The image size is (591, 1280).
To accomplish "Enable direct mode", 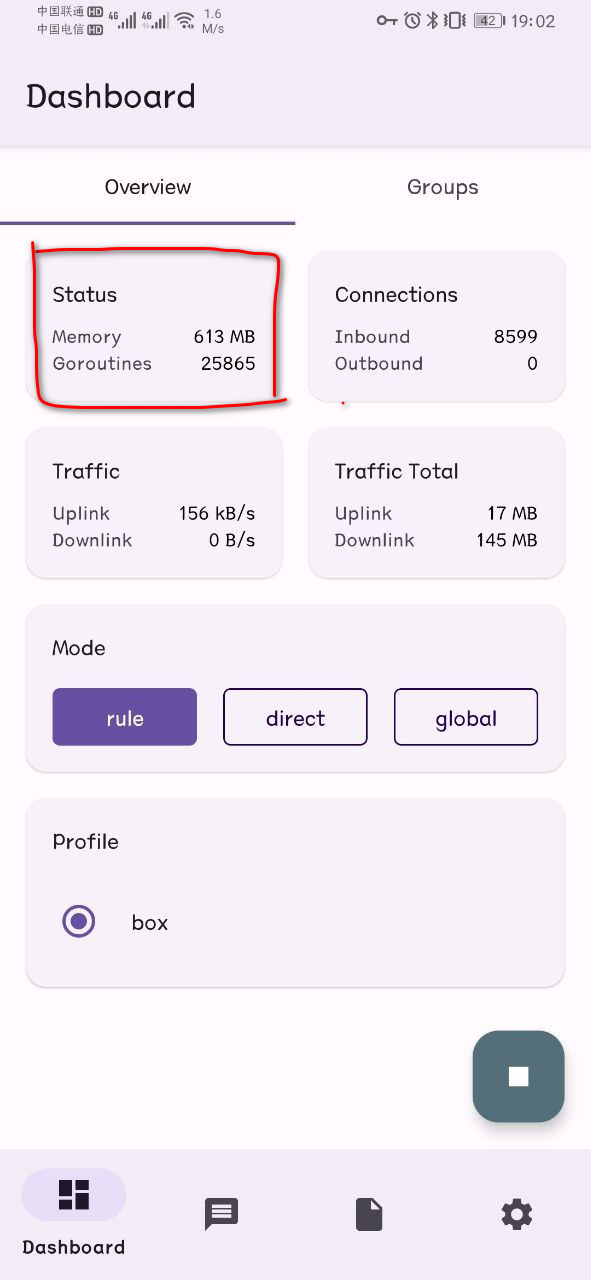I will pyautogui.click(x=295, y=717).
